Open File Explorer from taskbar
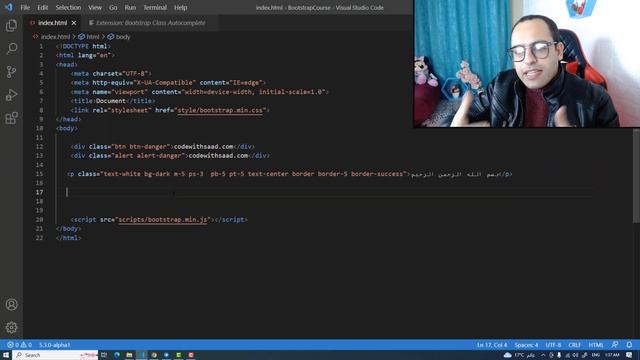The height and width of the screenshot is (360, 640). [129, 355]
